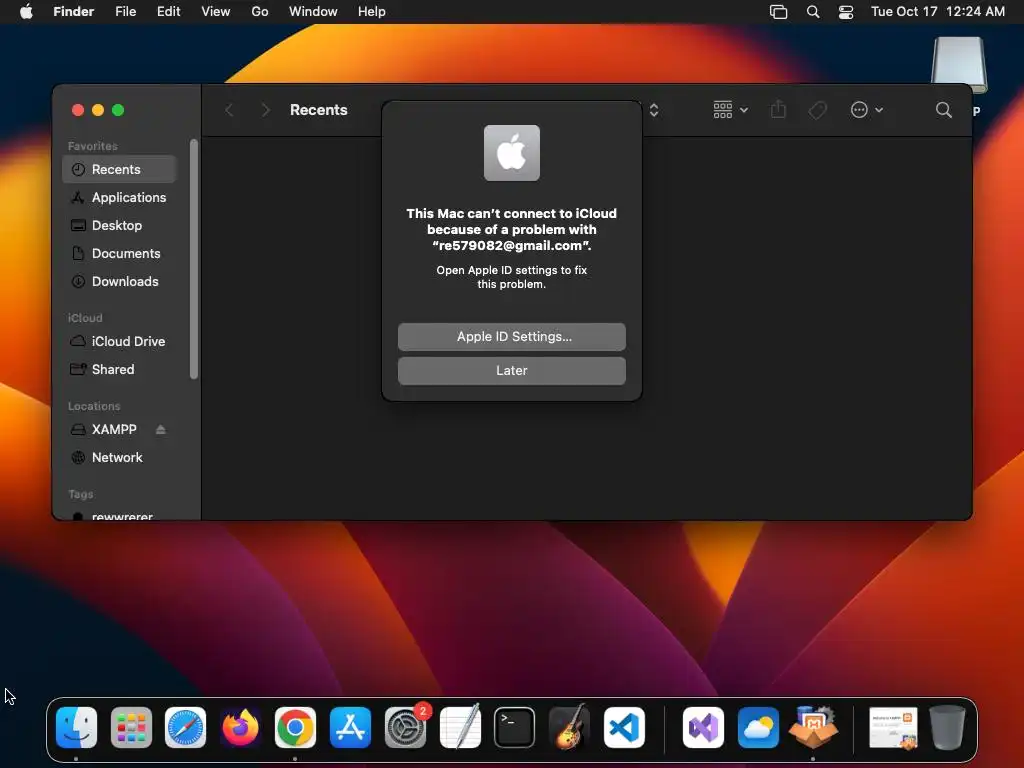Open the Window menu
1024x768 pixels.
coord(313,11)
